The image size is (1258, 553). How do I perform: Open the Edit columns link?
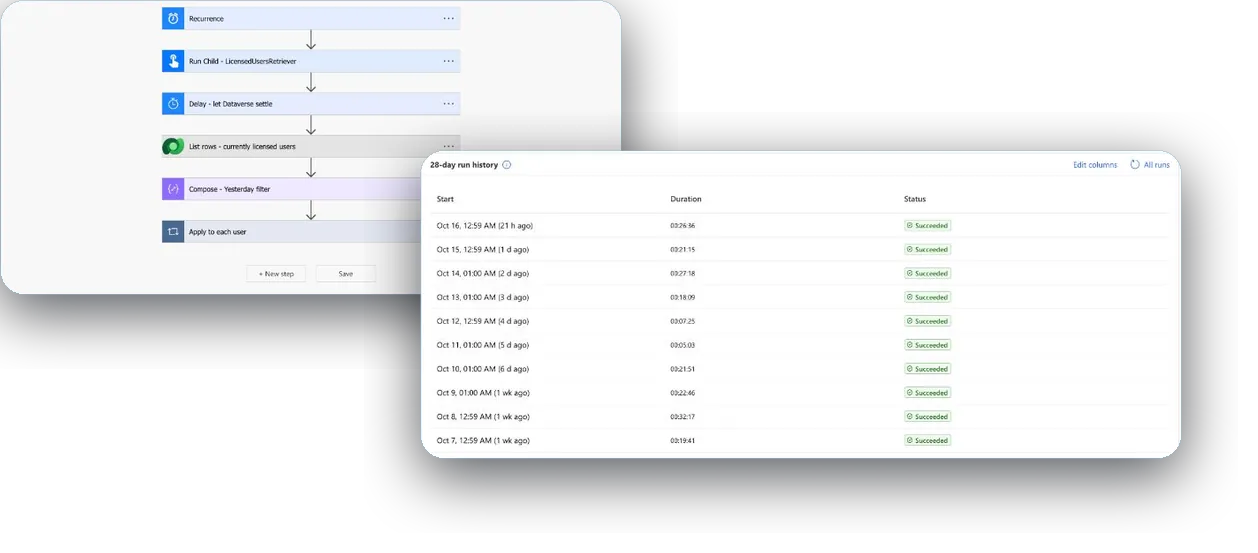click(x=1095, y=165)
